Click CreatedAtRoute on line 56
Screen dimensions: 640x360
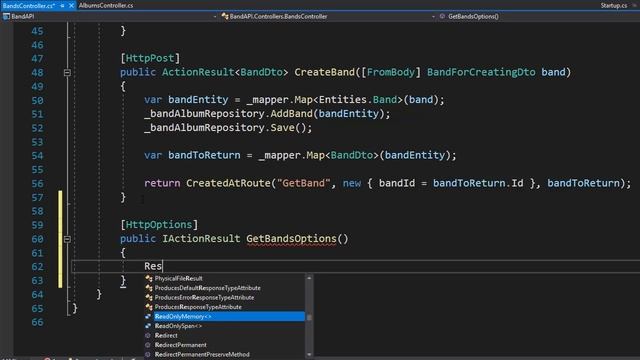click(x=228, y=183)
